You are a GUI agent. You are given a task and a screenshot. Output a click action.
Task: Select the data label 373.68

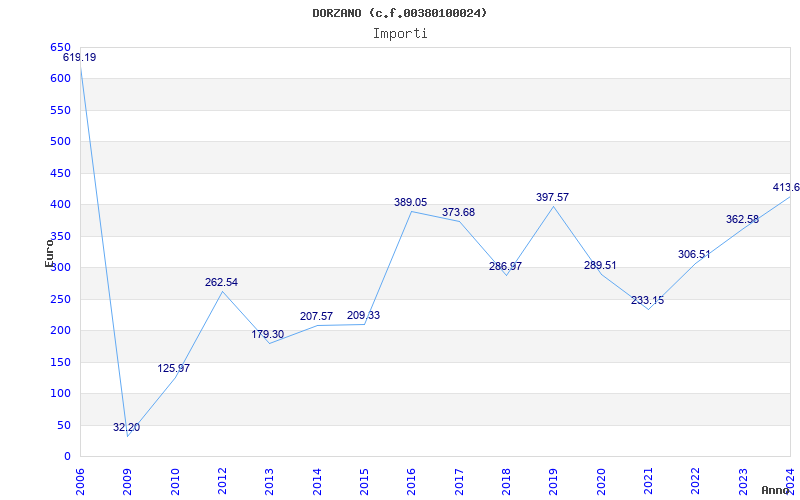pos(458,212)
